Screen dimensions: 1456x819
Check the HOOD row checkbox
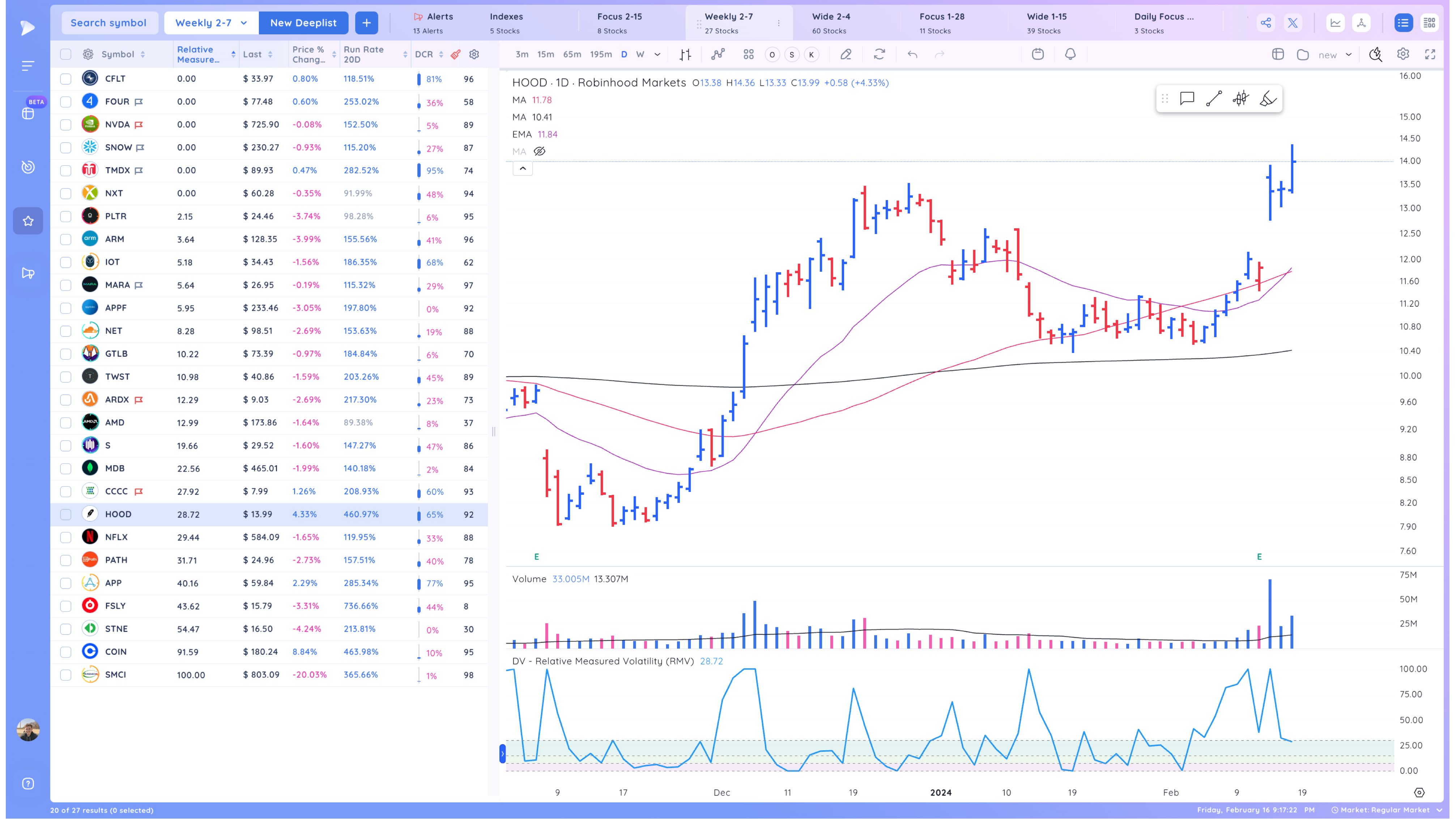[x=66, y=514]
